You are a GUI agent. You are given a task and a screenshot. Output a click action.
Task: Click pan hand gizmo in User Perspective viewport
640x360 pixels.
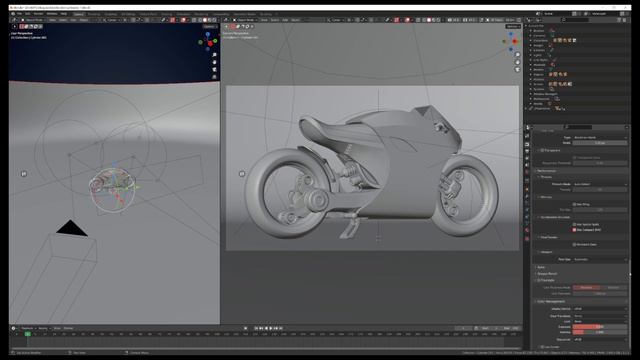[x=214, y=62]
